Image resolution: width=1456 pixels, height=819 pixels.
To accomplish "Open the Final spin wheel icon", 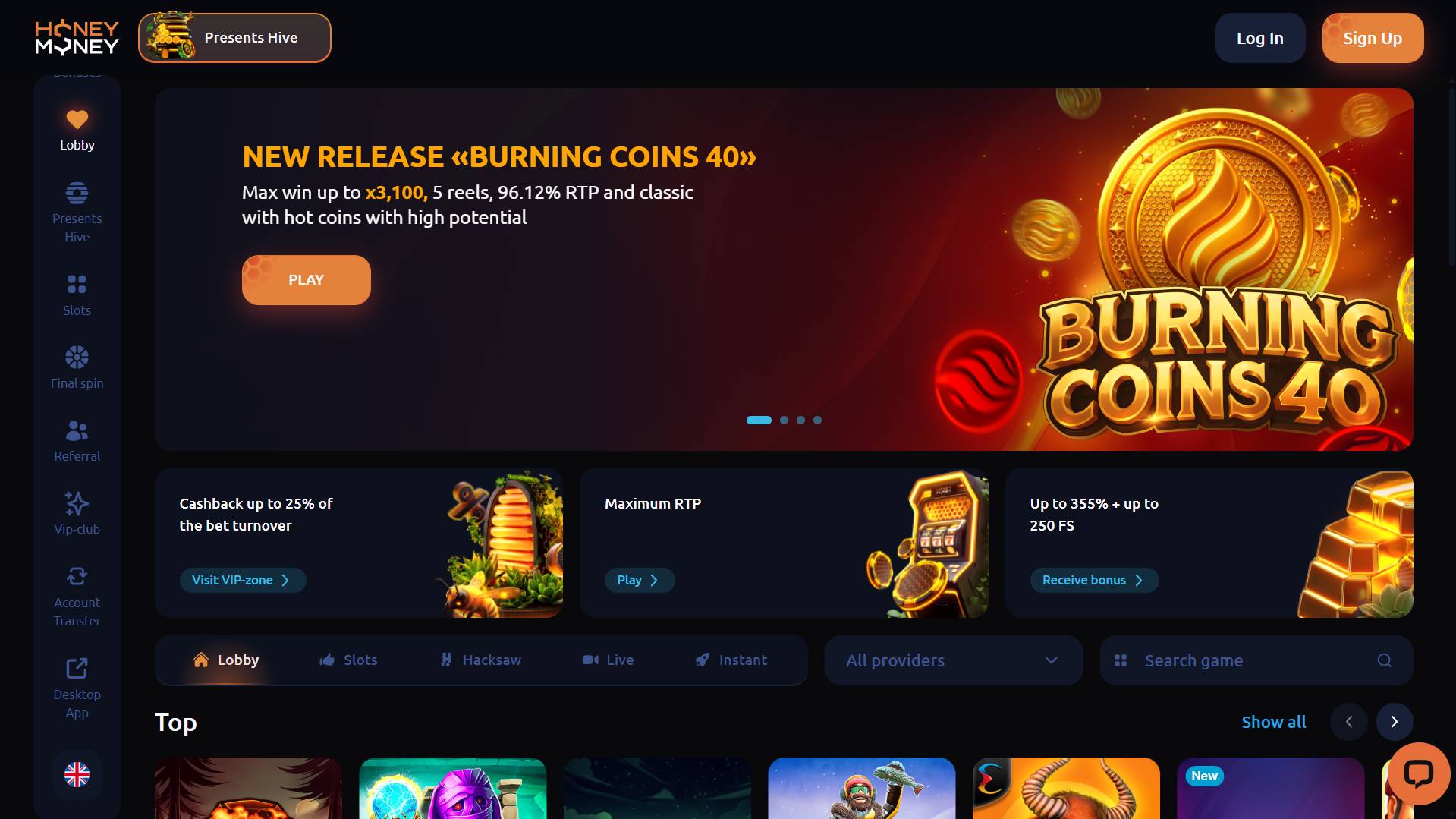I will [x=77, y=358].
